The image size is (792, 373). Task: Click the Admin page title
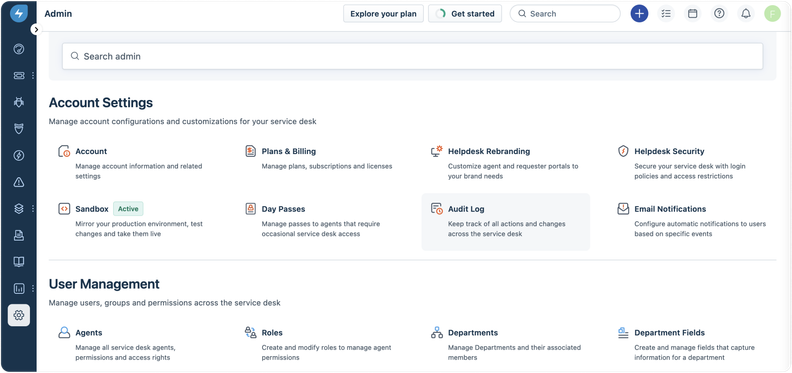tap(58, 14)
